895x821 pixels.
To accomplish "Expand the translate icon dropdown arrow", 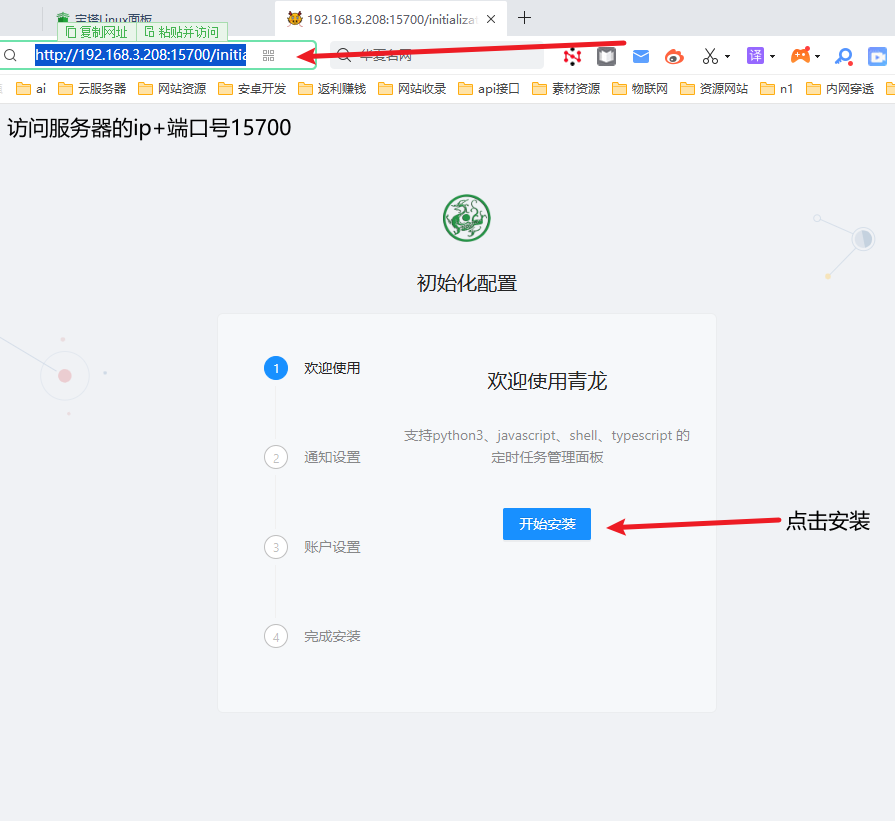I will pos(772,56).
